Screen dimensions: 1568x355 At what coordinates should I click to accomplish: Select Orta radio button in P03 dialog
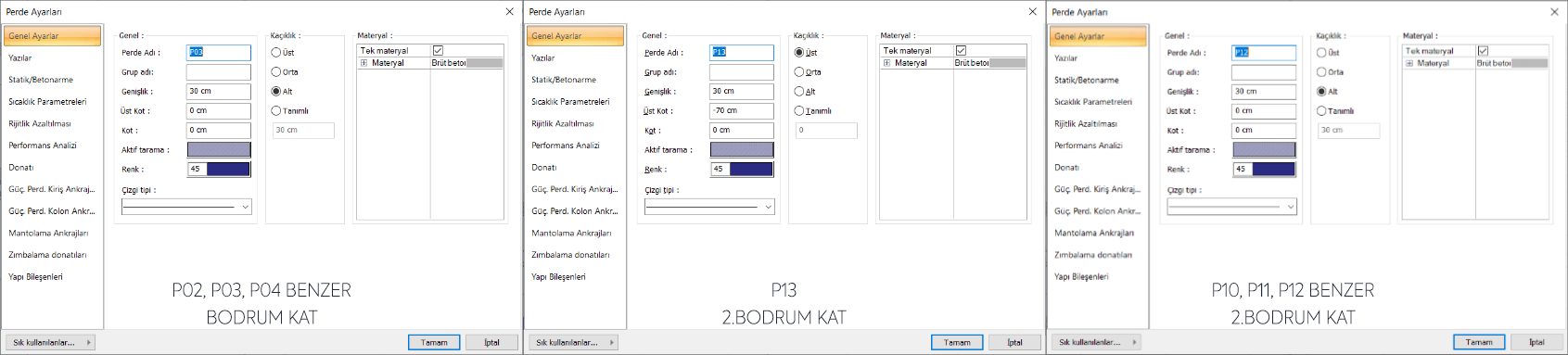[x=276, y=72]
